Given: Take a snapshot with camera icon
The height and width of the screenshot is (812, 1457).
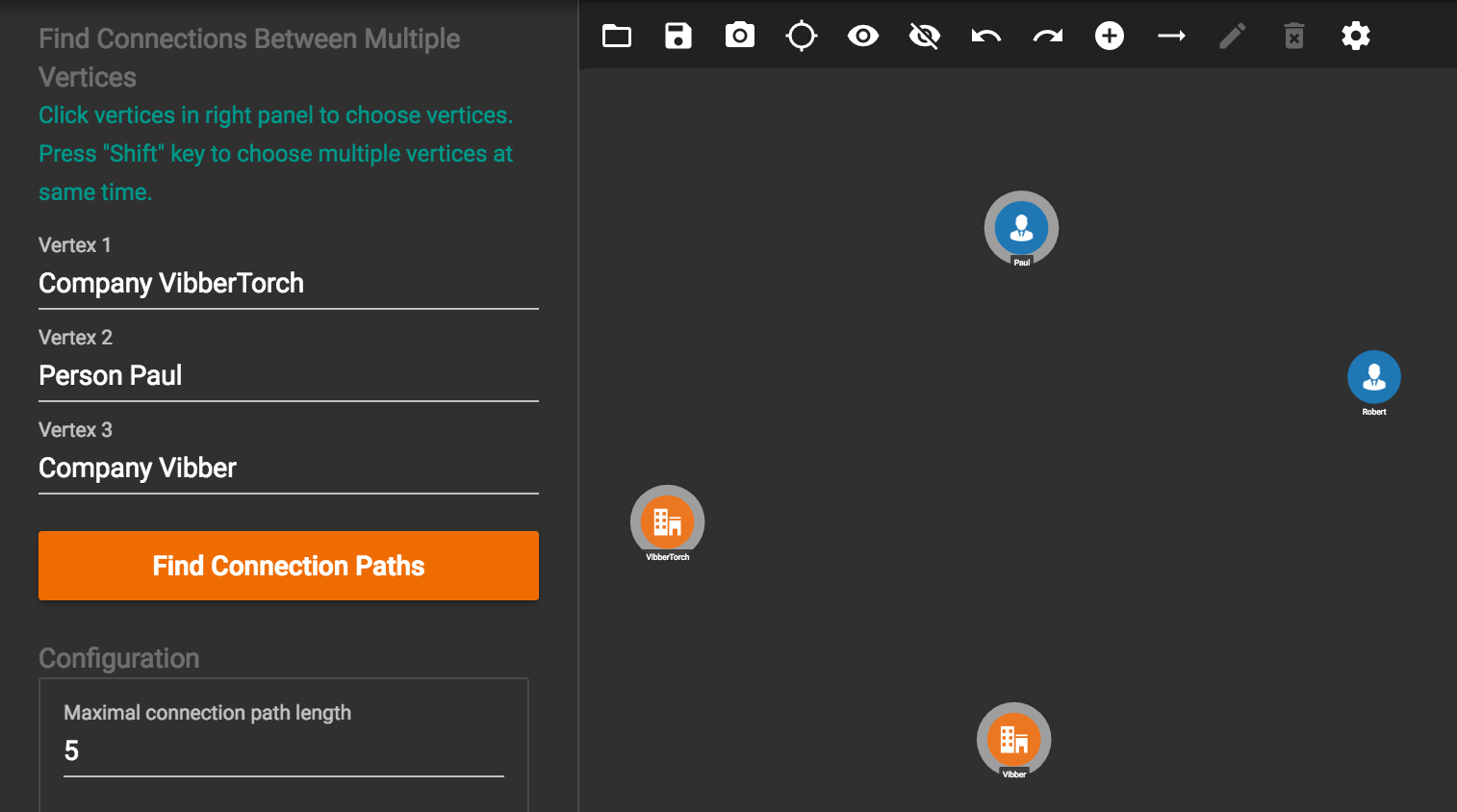Looking at the screenshot, I should click(740, 37).
